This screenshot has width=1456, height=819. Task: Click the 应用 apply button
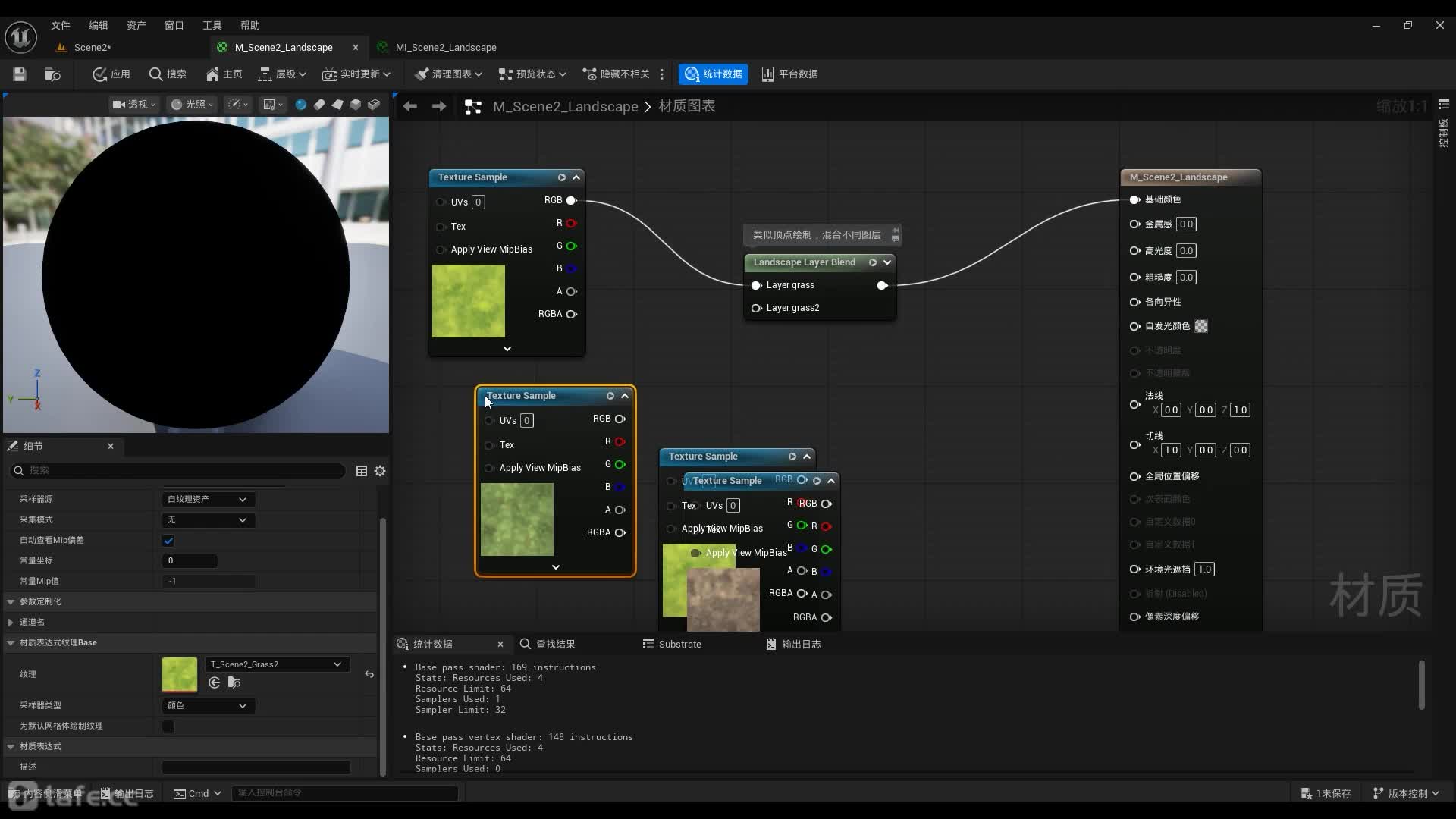pos(111,74)
